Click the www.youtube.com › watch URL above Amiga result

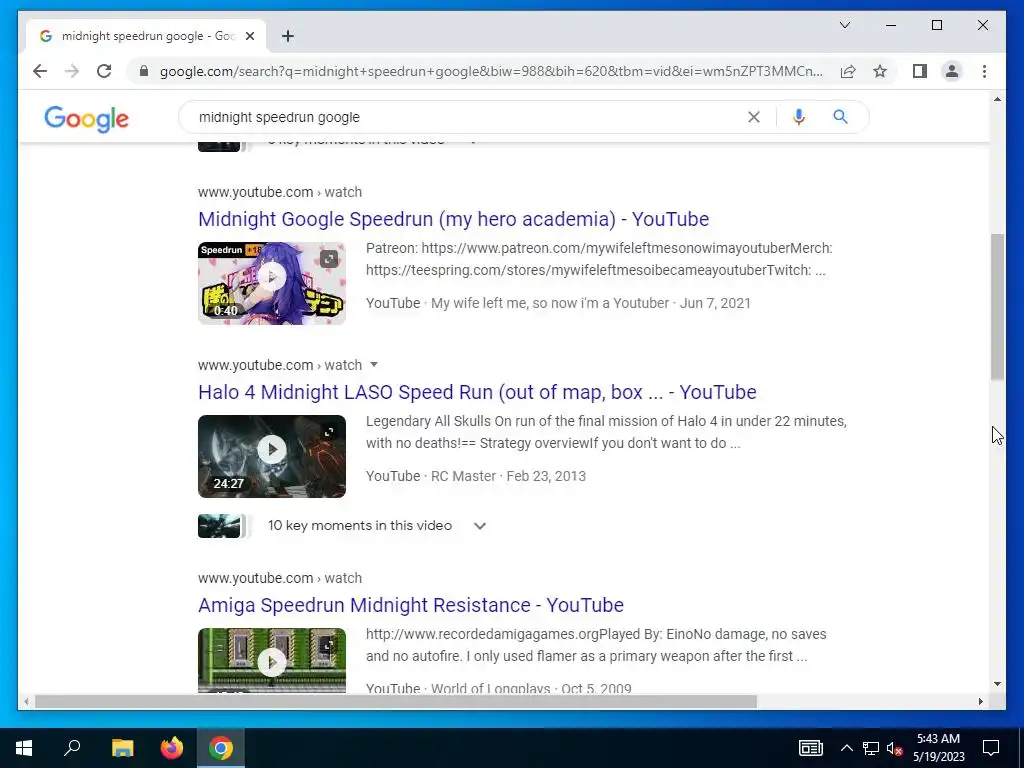(280, 578)
